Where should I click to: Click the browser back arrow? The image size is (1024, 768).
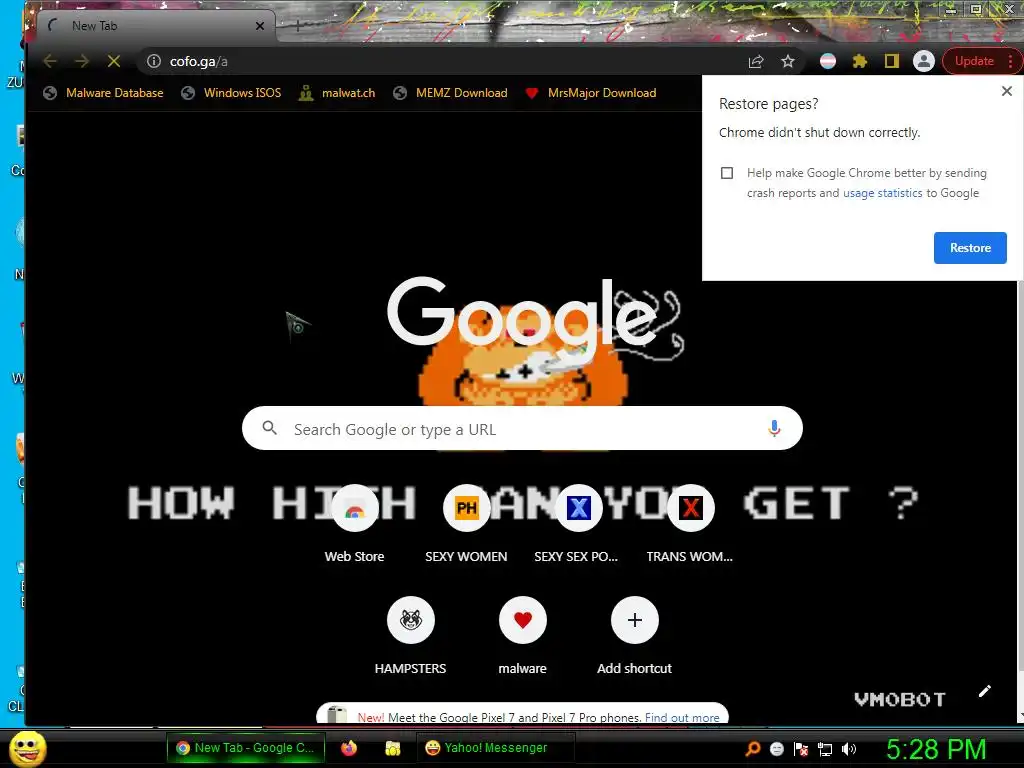(x=50, y=61)
